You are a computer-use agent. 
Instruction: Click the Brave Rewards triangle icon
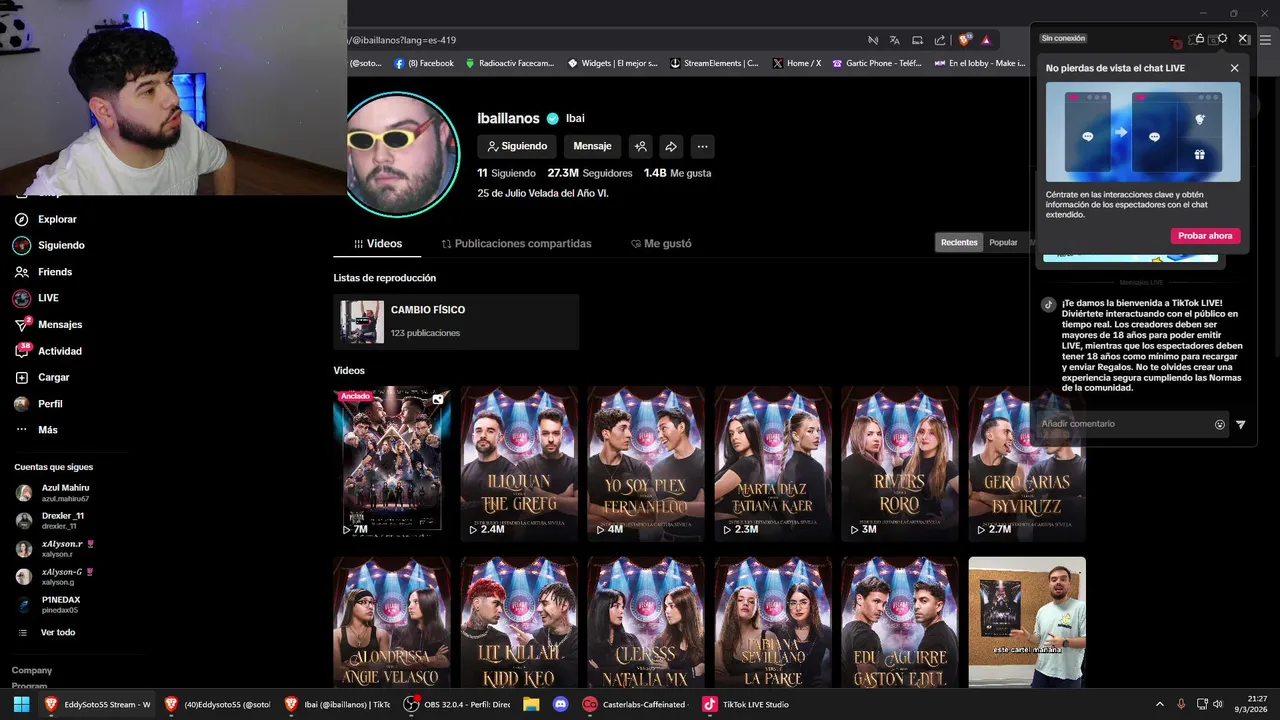point(986,40)
